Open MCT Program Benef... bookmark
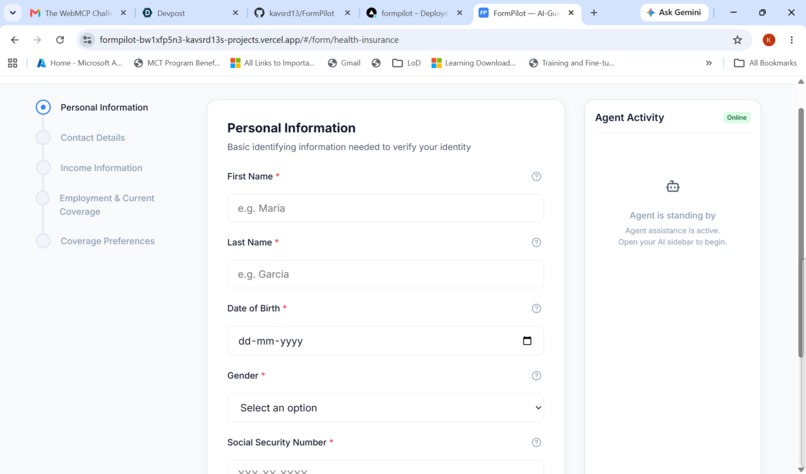 (x=177, y=63)
